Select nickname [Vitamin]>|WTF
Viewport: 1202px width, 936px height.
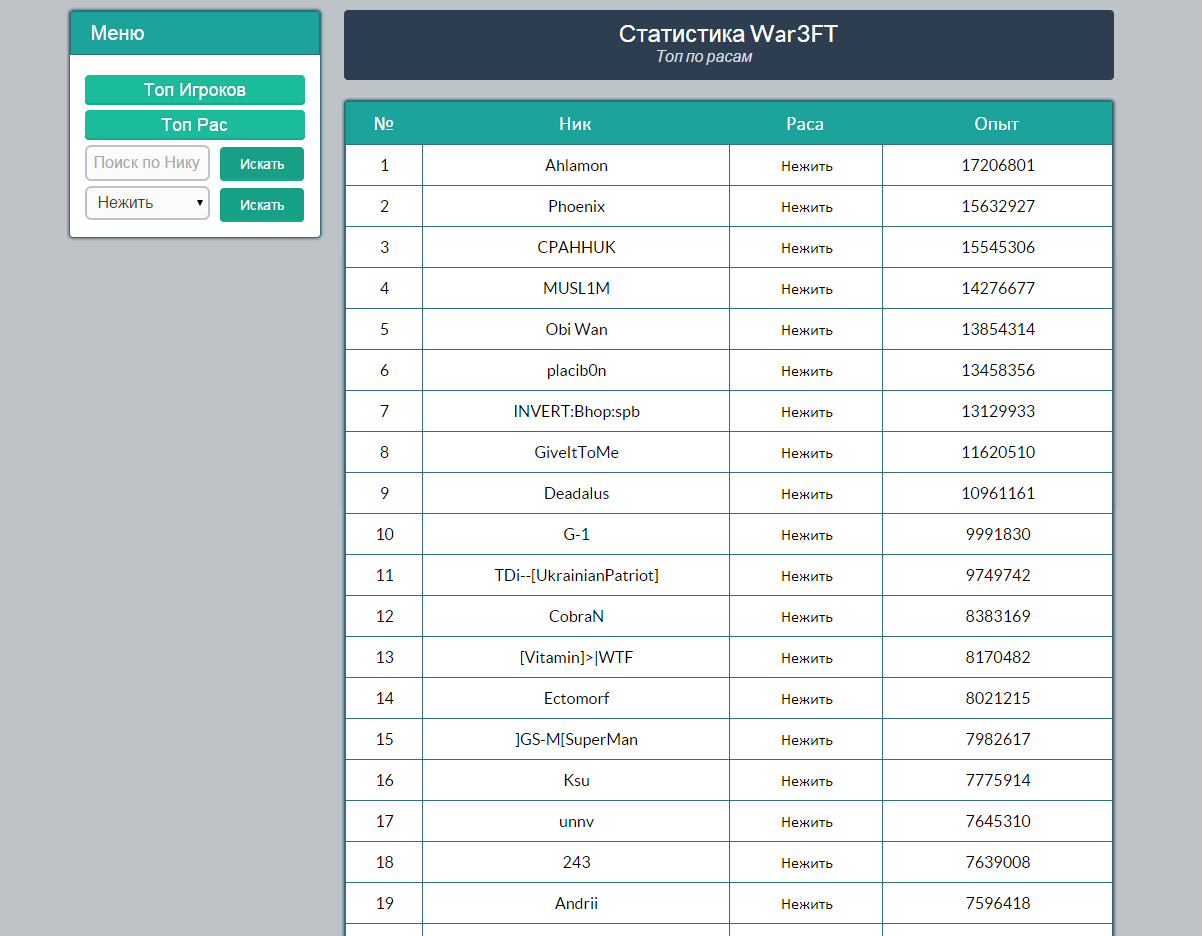(576, 658)
